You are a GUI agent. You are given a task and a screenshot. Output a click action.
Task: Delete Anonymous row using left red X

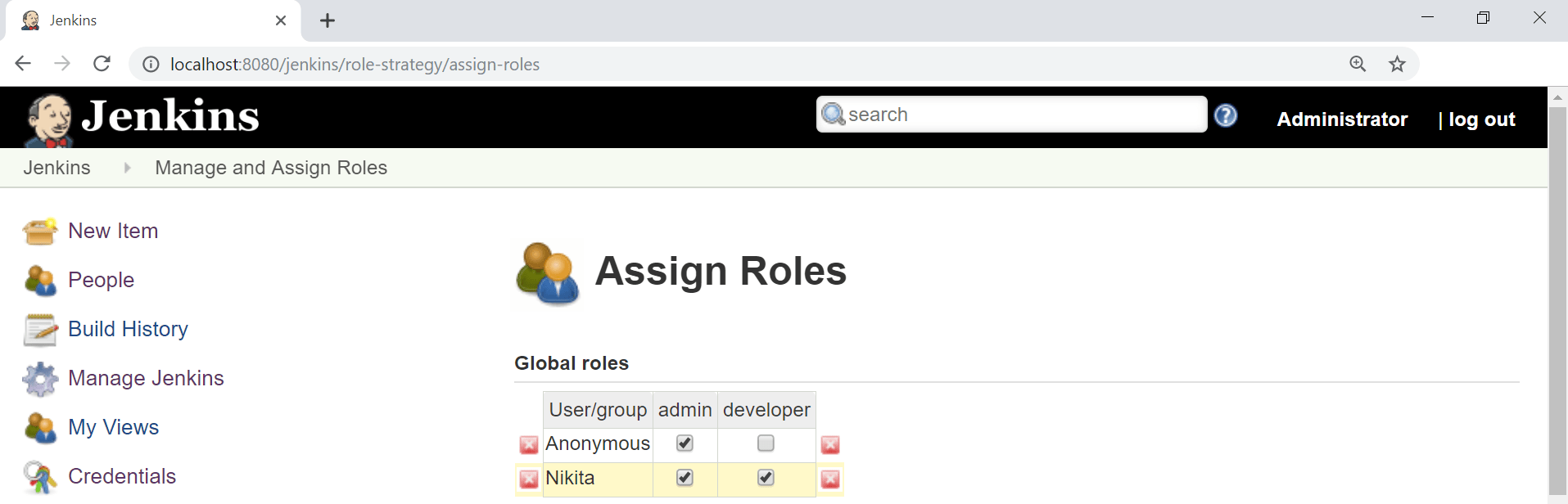coord(529,444)
